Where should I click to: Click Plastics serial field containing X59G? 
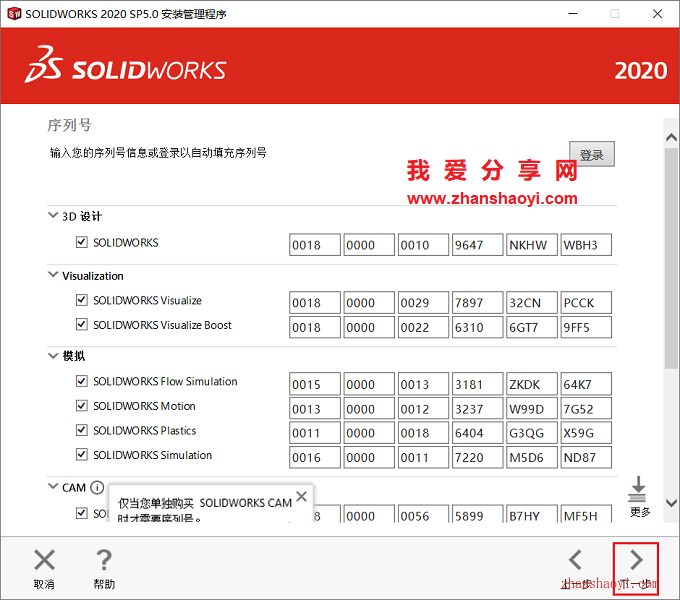tap(586, 433)
